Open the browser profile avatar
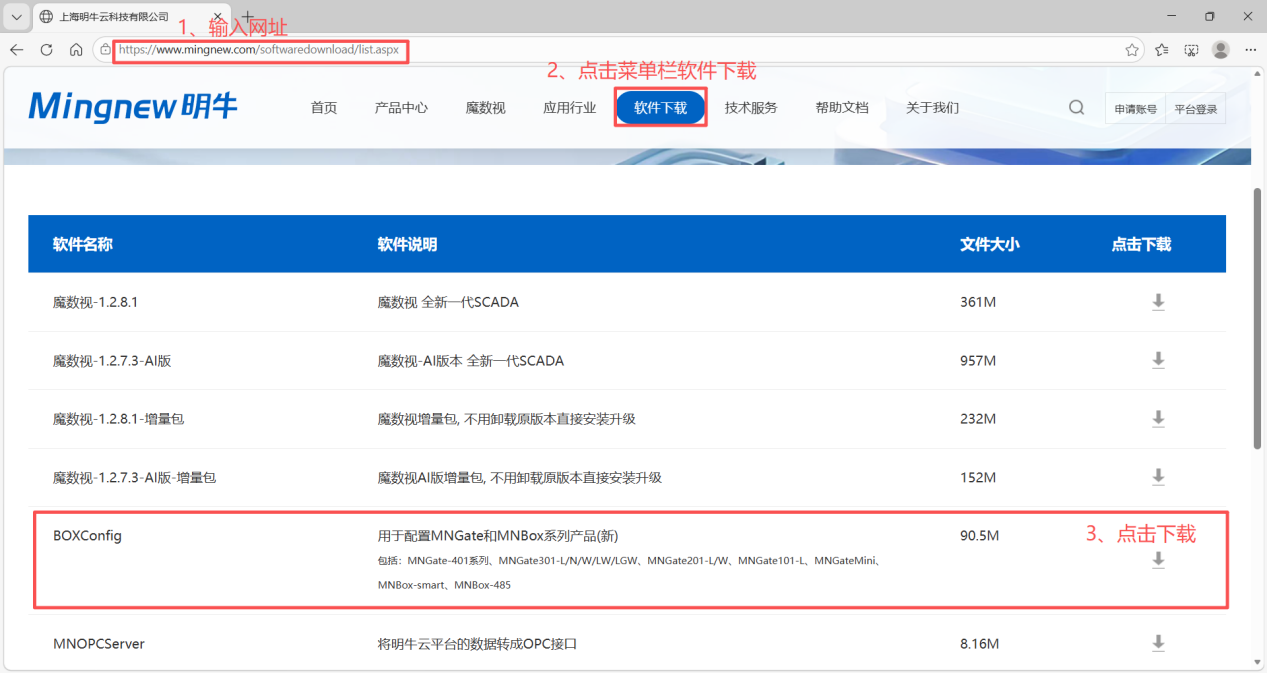Screen dimensions: 1267x673 coord(1220,49)
